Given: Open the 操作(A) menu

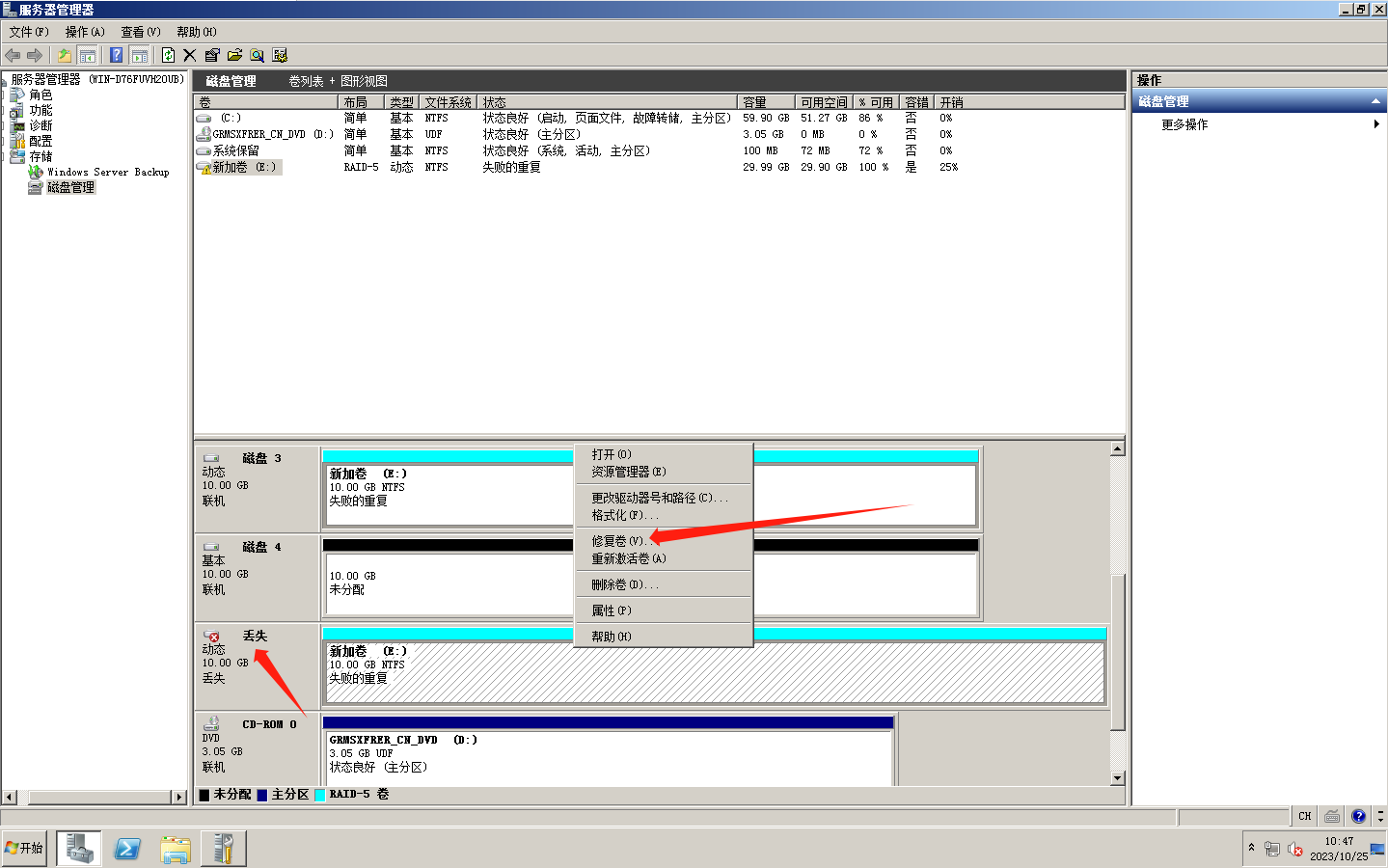Looking at the screenshot, I should click(85, 32).
